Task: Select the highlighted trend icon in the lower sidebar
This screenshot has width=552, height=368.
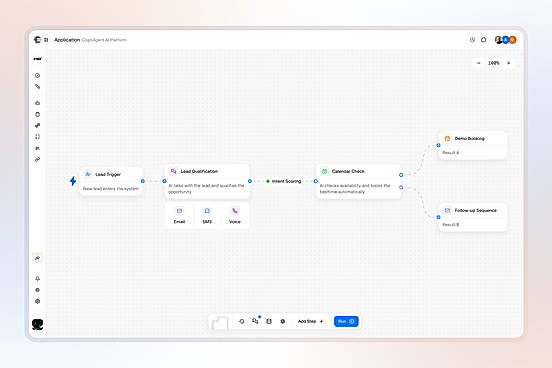Action: tap(37, 258)
